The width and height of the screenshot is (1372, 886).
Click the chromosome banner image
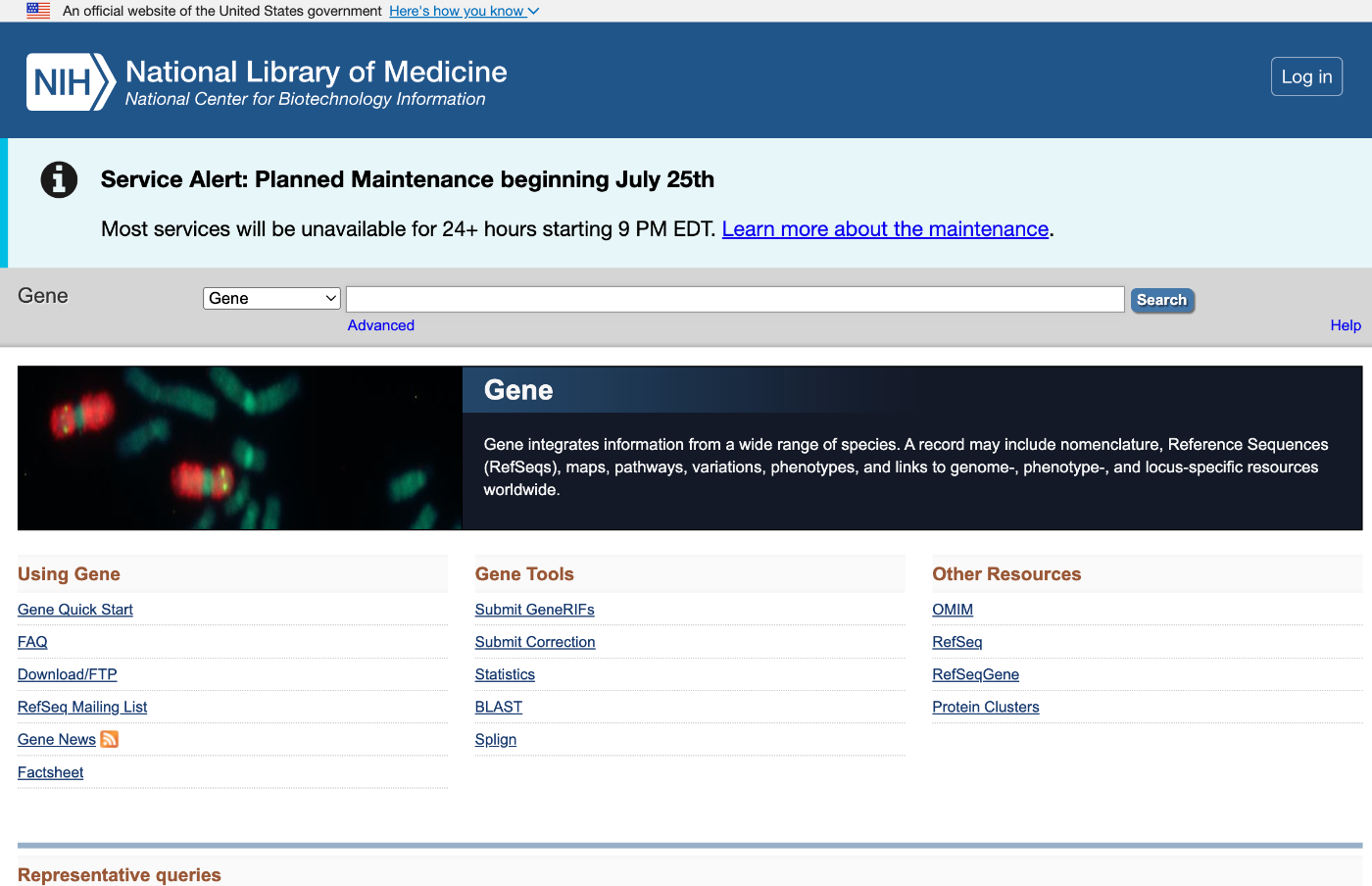[x=240, y=448]
